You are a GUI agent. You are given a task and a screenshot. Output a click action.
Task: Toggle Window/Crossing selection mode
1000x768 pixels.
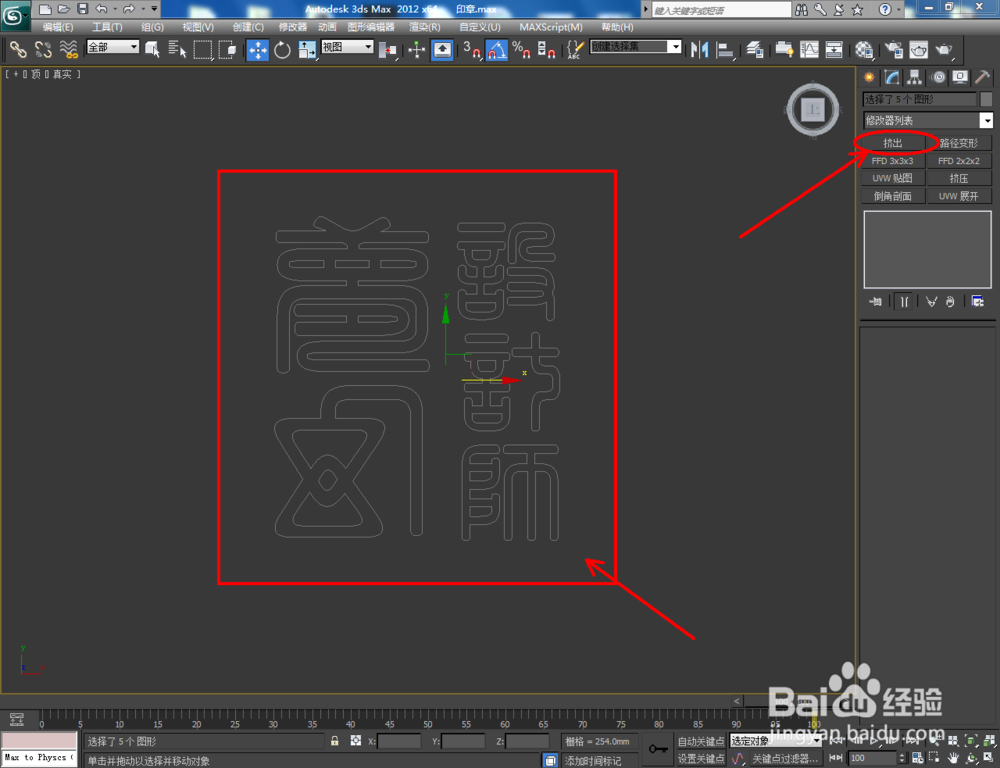coord(228,49)
